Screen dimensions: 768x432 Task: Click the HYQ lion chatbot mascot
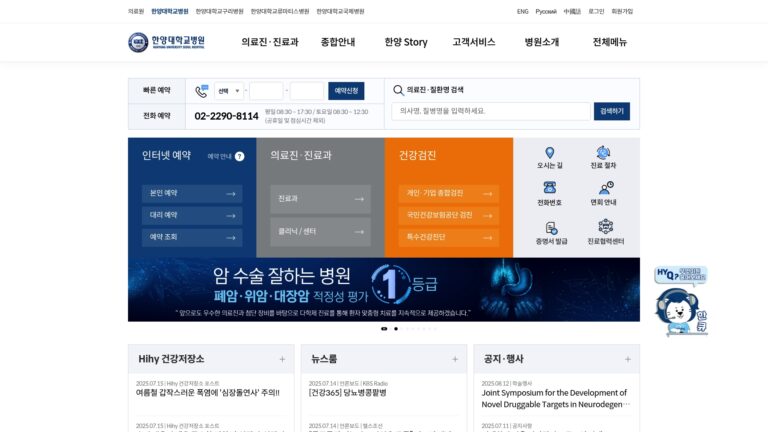coord(681,301)
